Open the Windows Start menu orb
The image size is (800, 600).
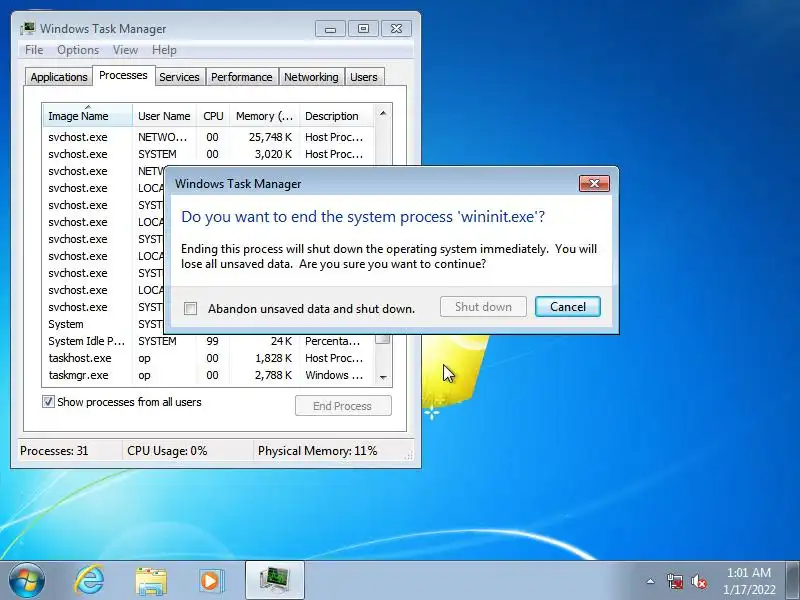(x=27, y=581)
